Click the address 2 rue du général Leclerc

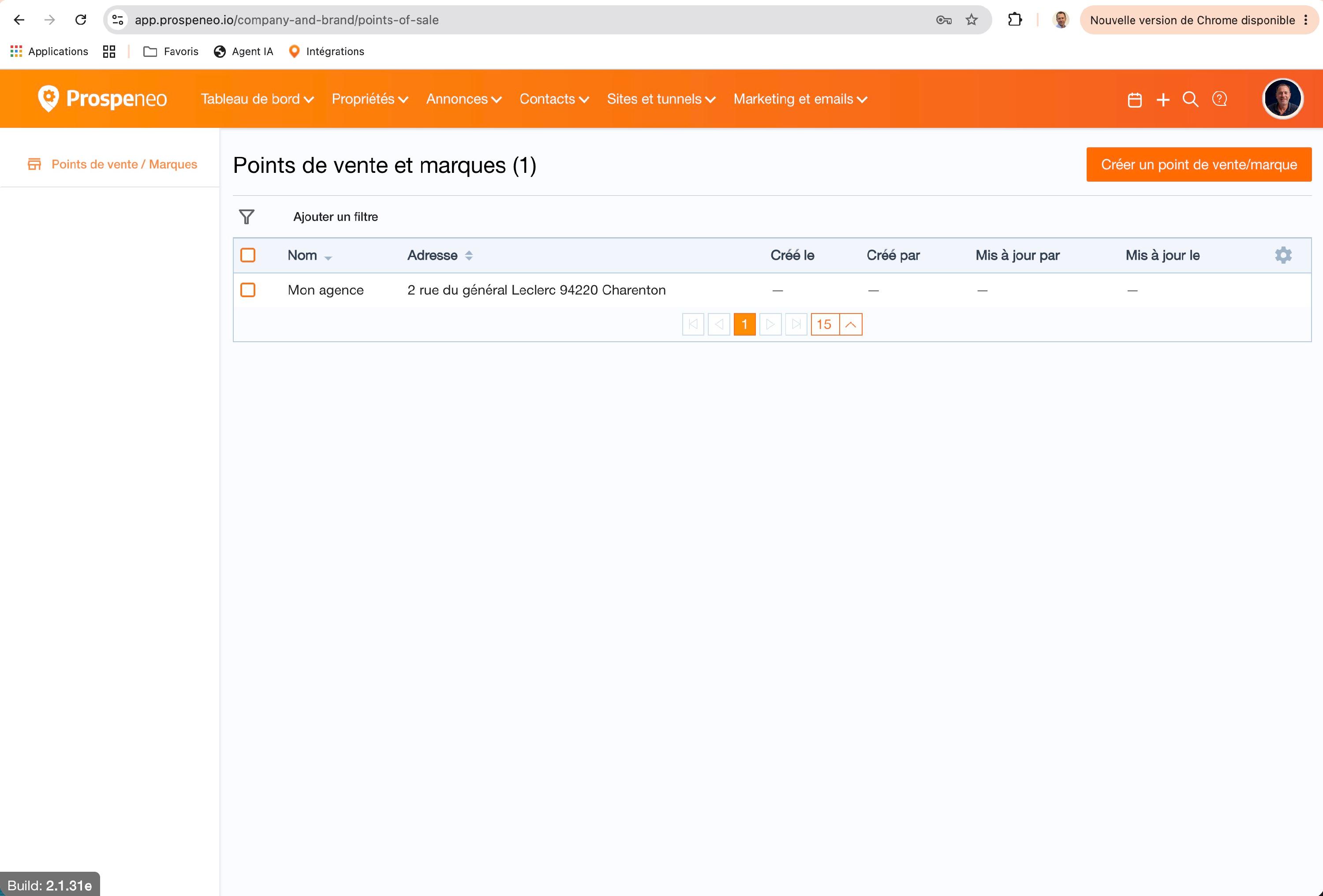pyautogui.click(x=536, y=290)
